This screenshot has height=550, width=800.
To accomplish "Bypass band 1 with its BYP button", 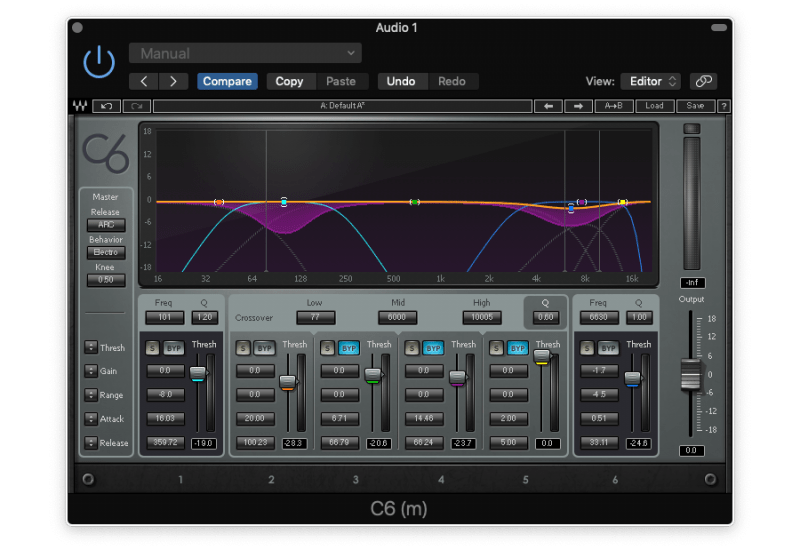I will 174,348.
